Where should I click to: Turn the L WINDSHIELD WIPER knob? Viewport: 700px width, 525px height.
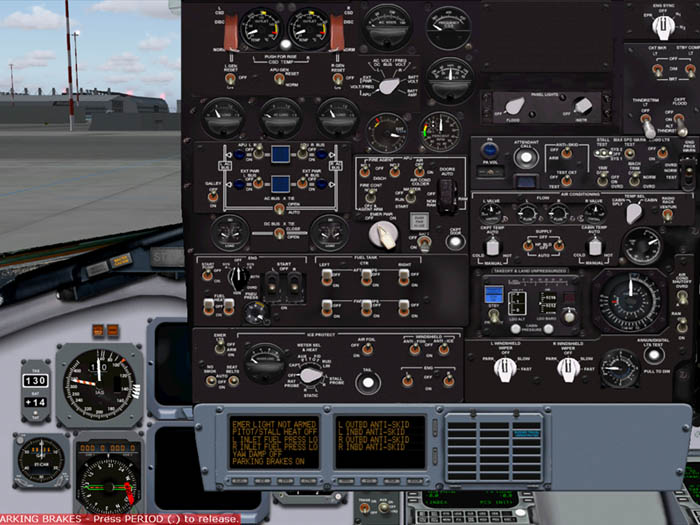pos(505,370)
